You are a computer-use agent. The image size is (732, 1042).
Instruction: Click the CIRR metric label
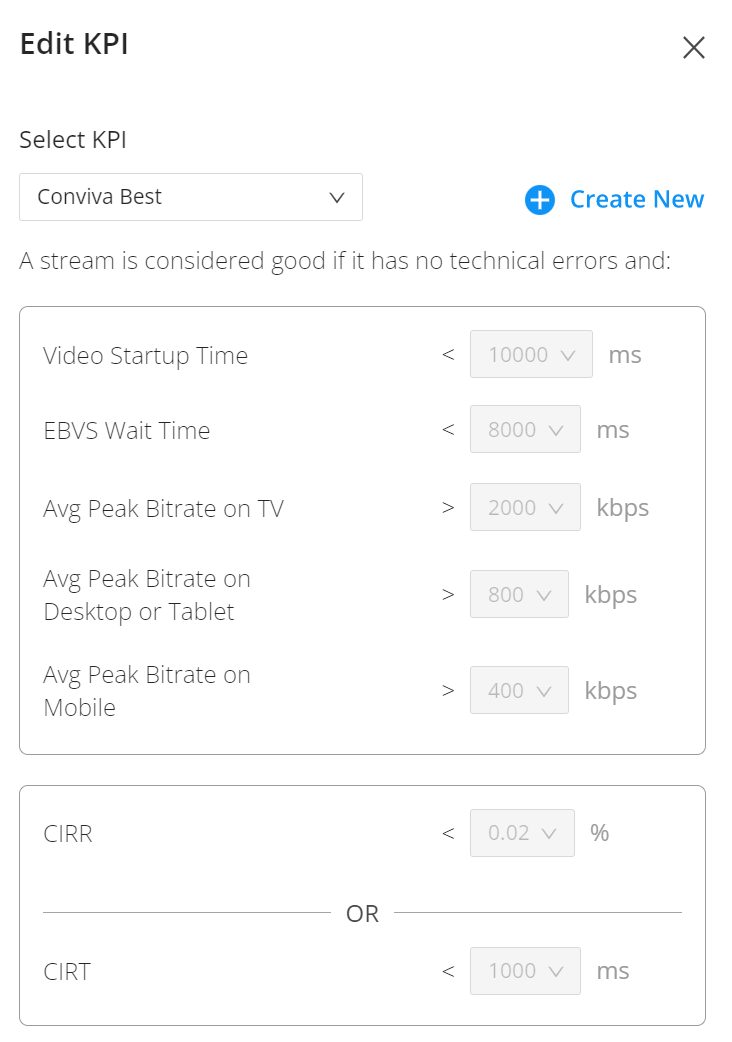tap(68, 833)
